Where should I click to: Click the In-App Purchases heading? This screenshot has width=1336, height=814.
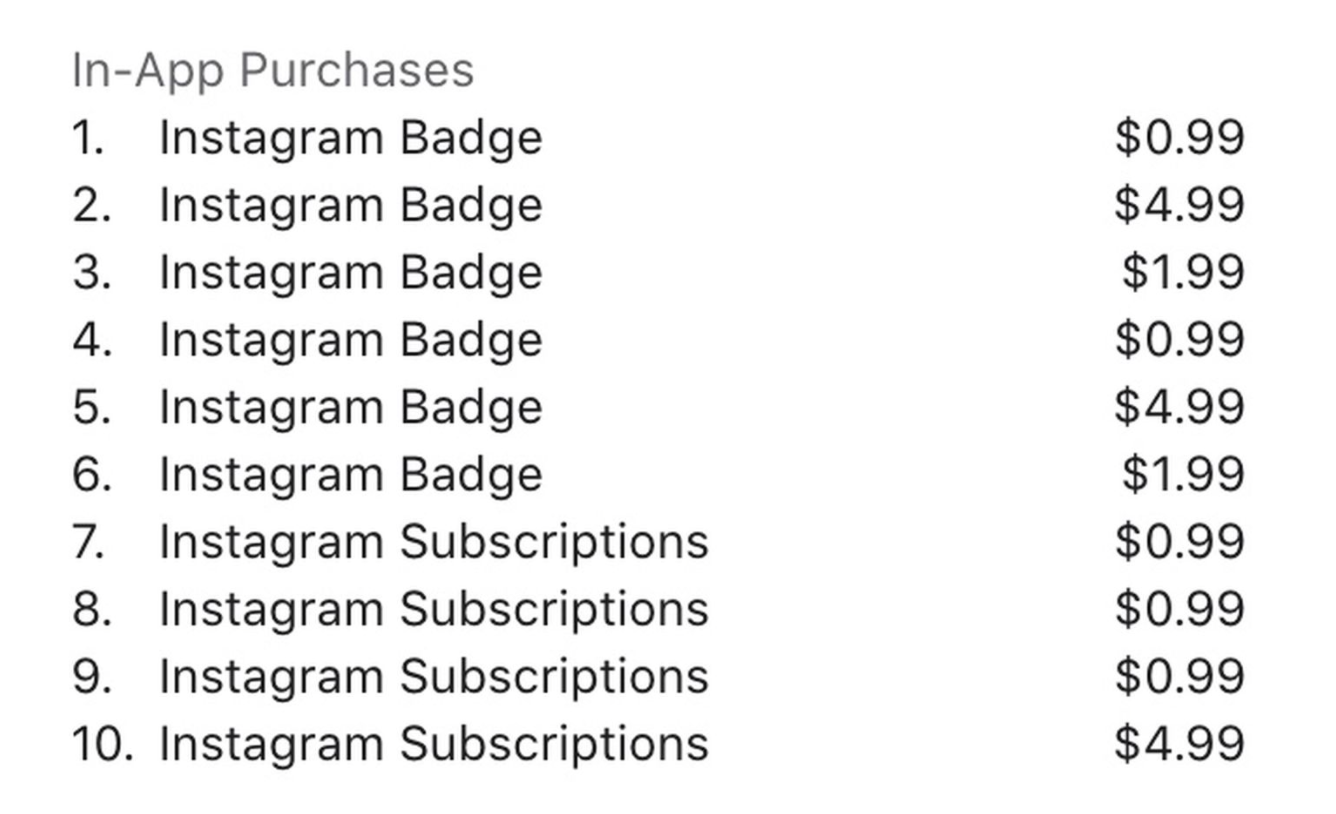tap(273, 70)
